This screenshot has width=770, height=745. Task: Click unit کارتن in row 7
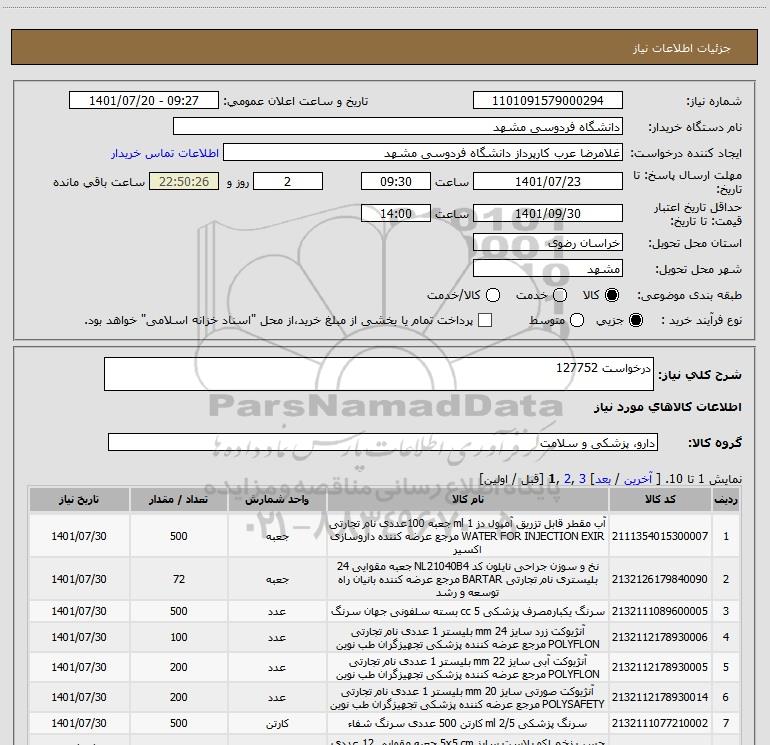(x=277, y=723)
